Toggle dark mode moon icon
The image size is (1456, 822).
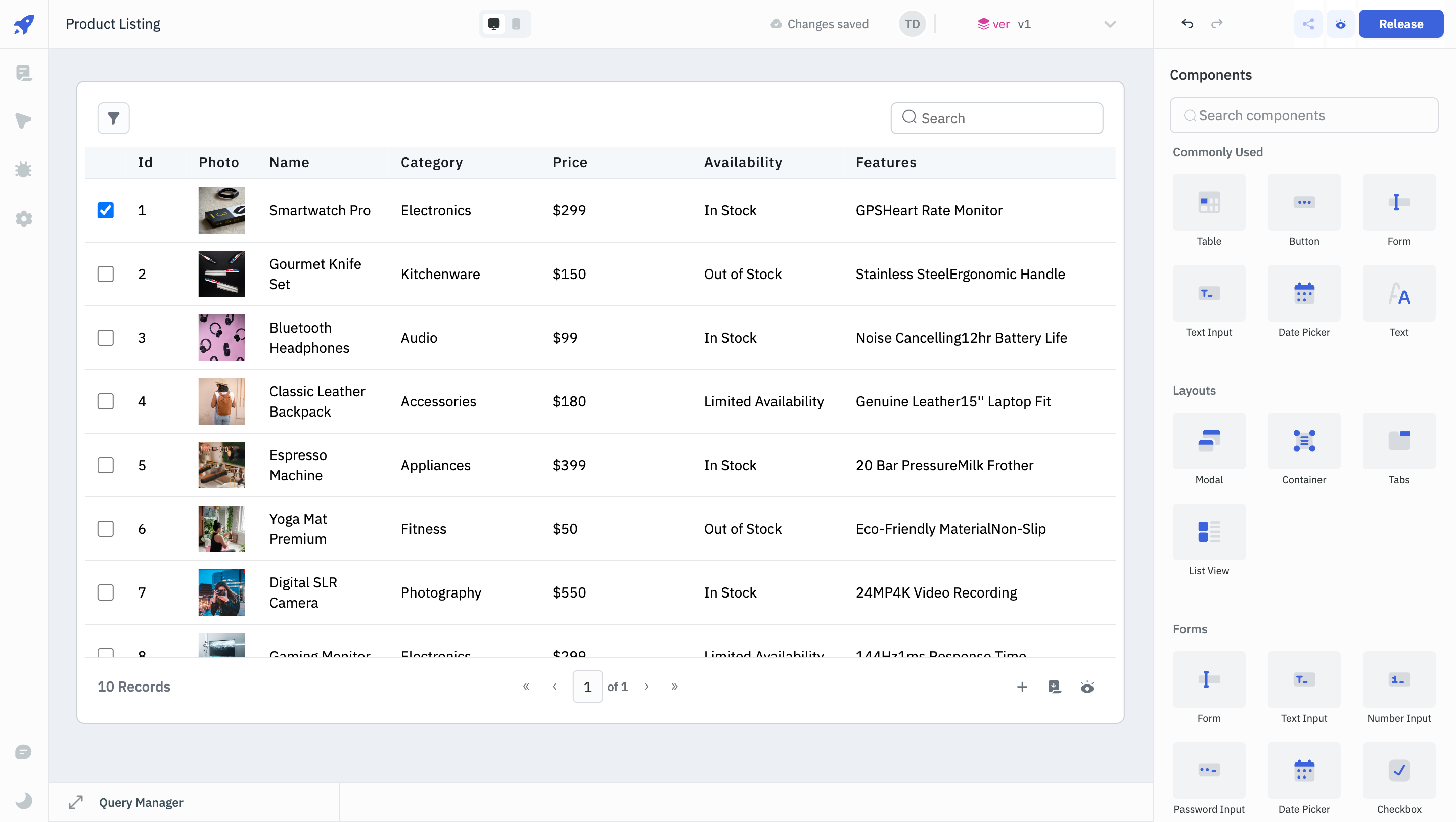(23, 801)
